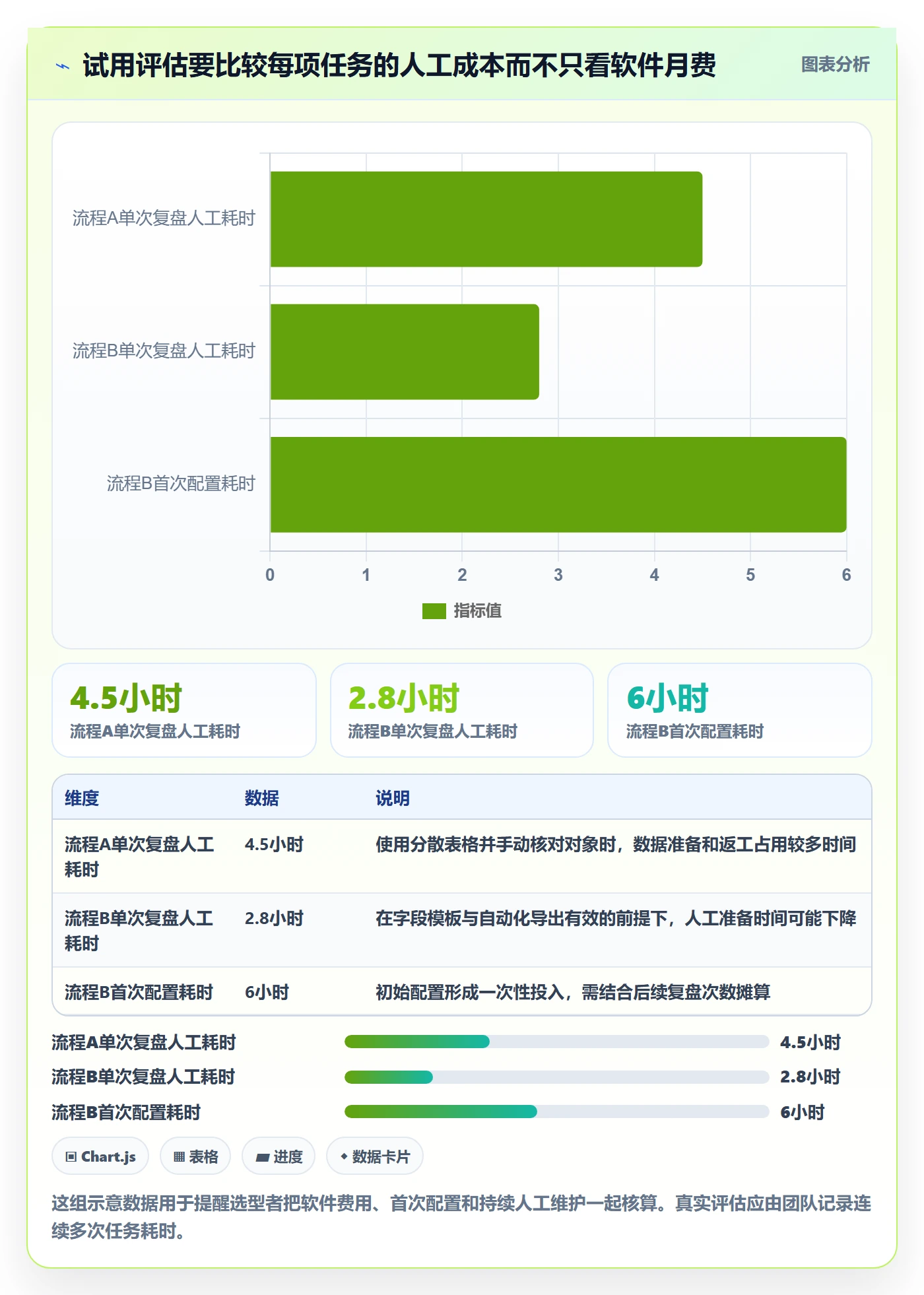Viewport: 924px width, 1295px height.
Task: Click the 指标值 legend label
Action: click(478, 611)
